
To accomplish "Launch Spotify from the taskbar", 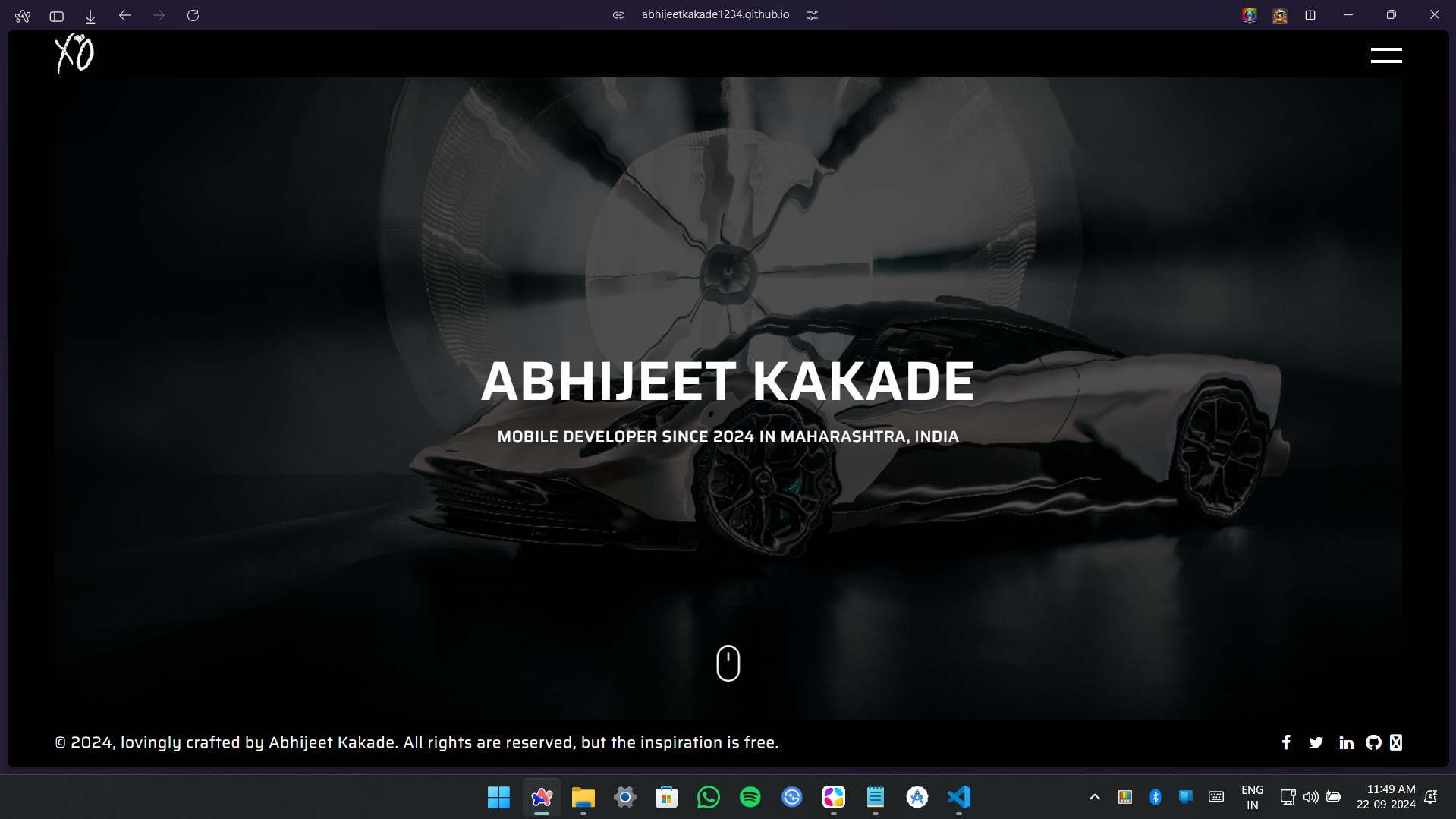I will (x=750, y=797).
